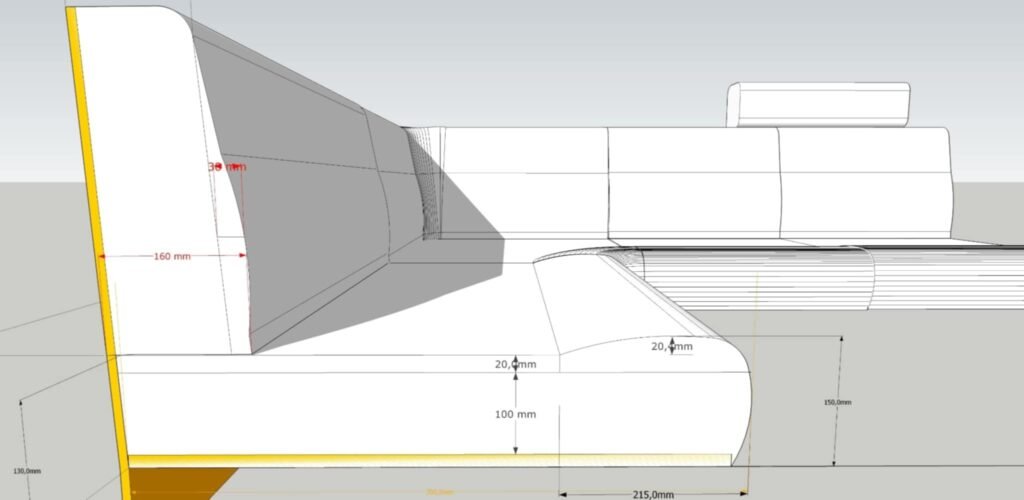Screen dimensions: 1024x500
Task: Click the yellow base strip under the seat
Action: coord(430,460)
